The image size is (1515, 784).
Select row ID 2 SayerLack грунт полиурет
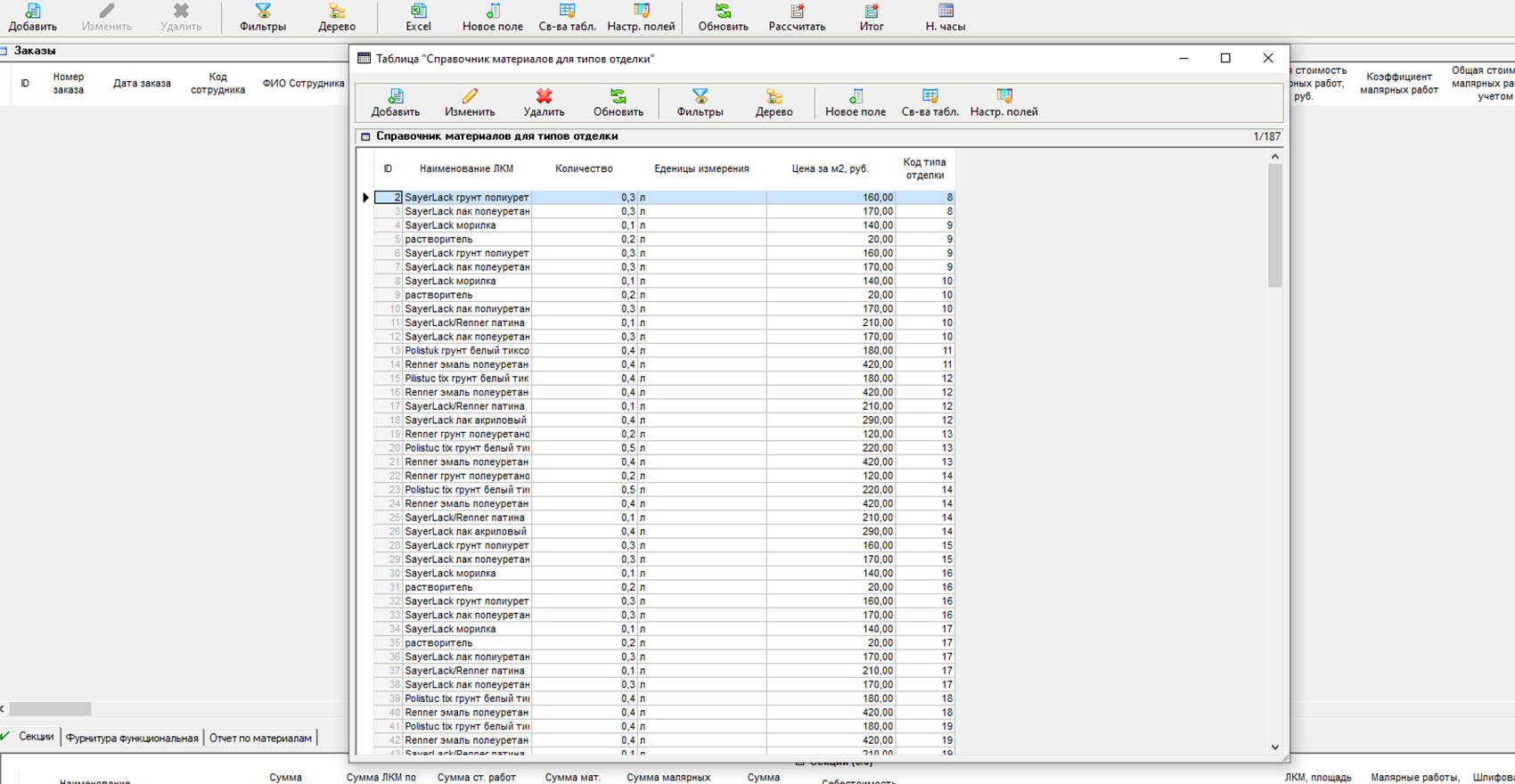[x=664, y=198]
